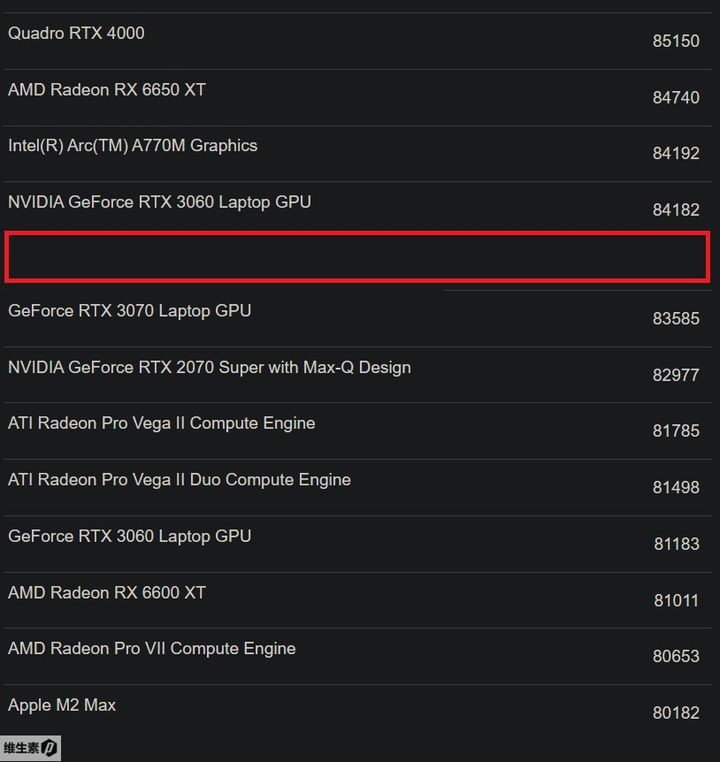This screenshot has height=762, width=720.
Task: Select the GeForce RTX 3070 Laptop GPU entry
Action: [x=130, y=311]
